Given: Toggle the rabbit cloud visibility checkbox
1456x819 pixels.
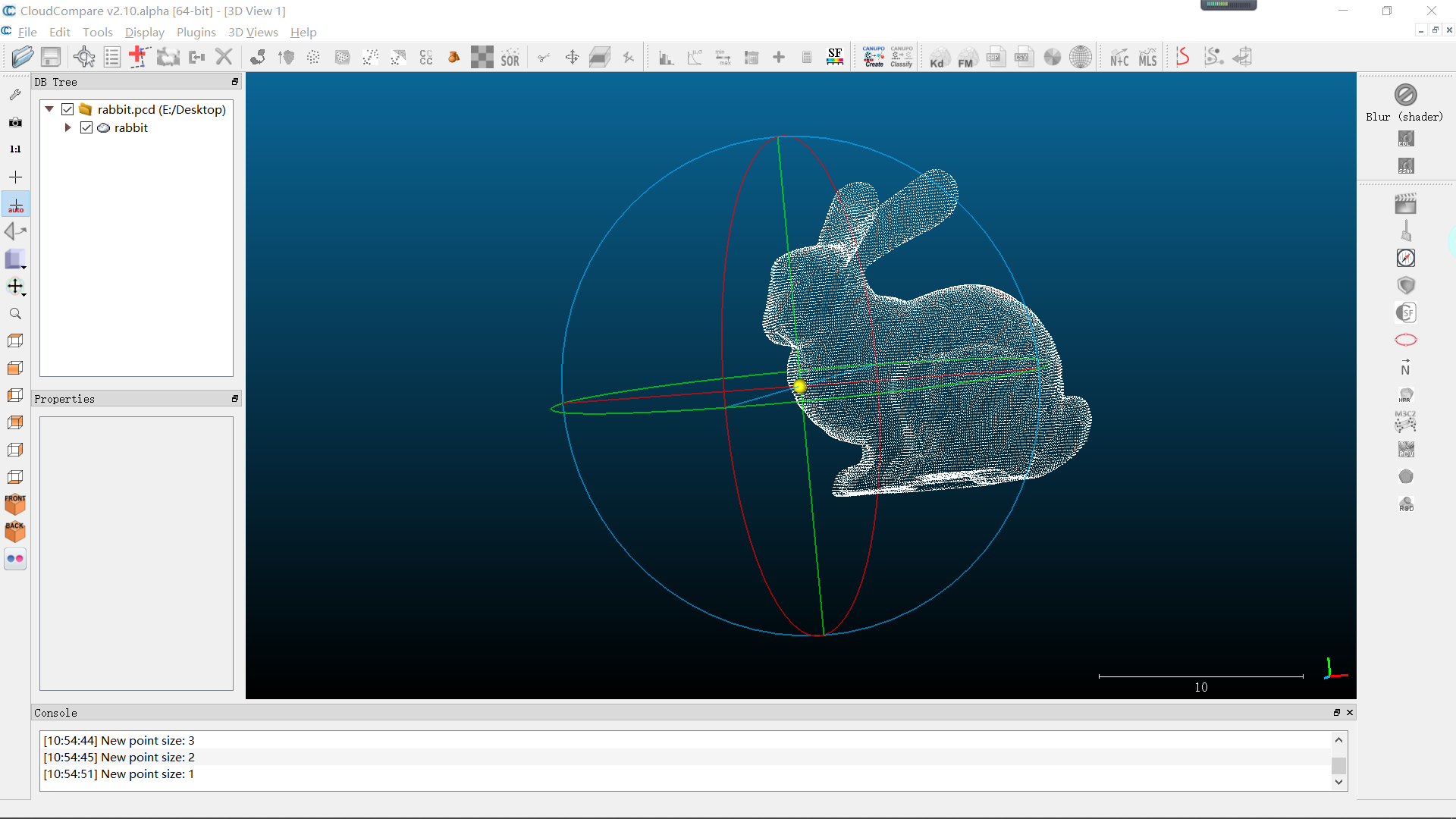Looking at the screenshot, I should click(x=86, y=127).
